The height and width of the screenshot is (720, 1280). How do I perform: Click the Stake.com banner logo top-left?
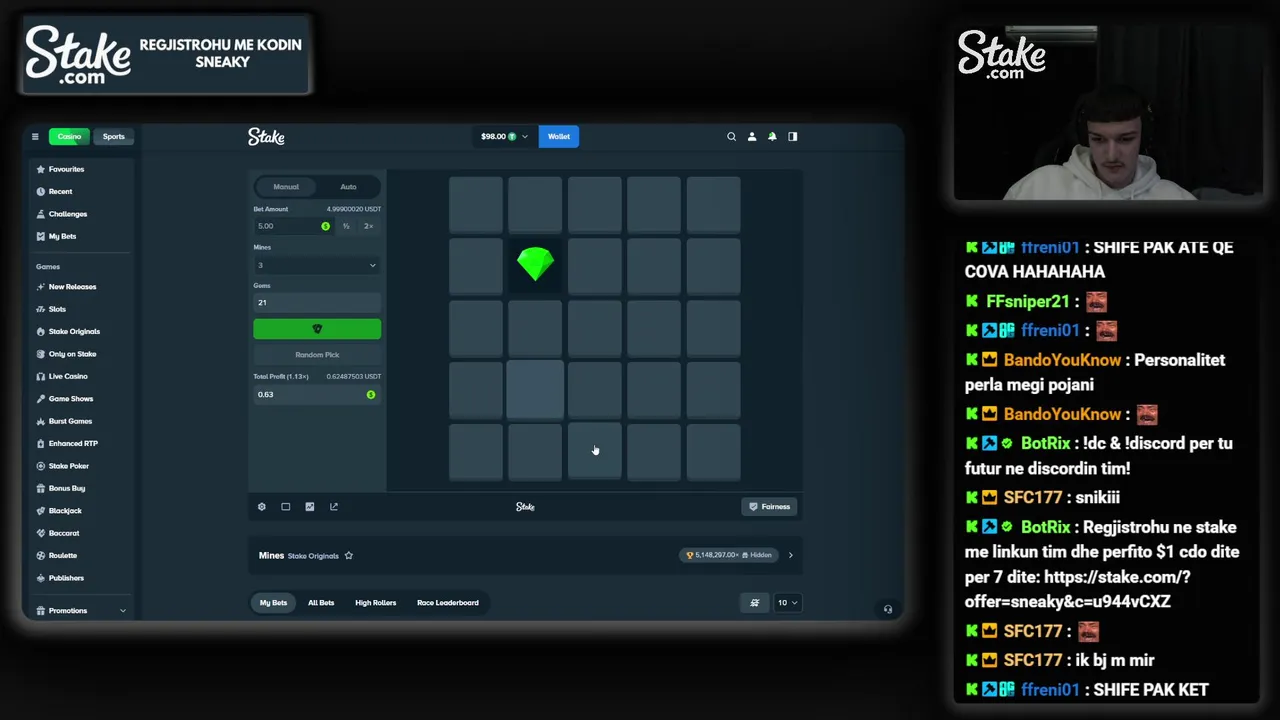click(78, 55)
